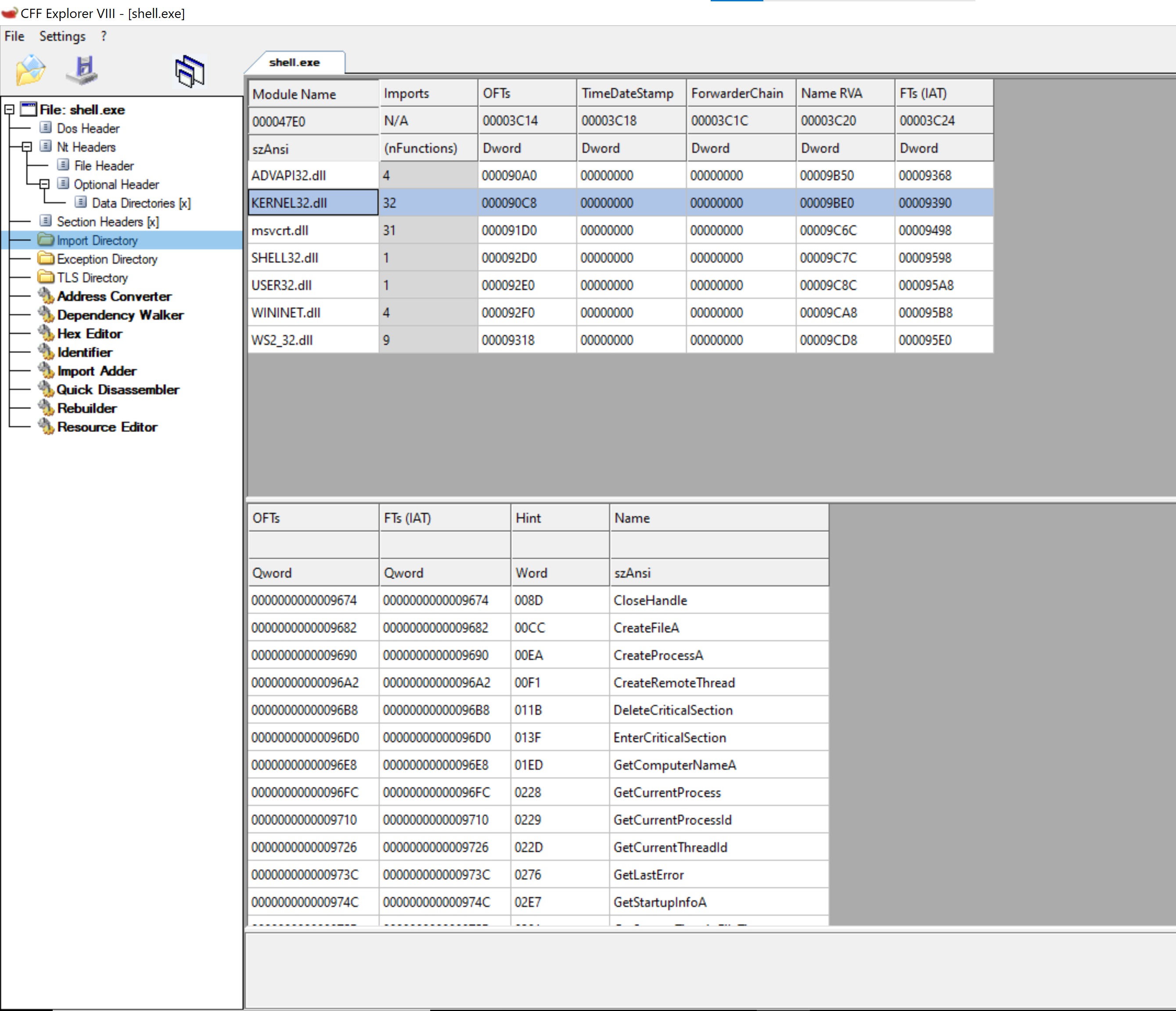Viewport: 1176px width, 1011px height.
Task: Open the Quick Disassembler tool
Action: point(118,390)
